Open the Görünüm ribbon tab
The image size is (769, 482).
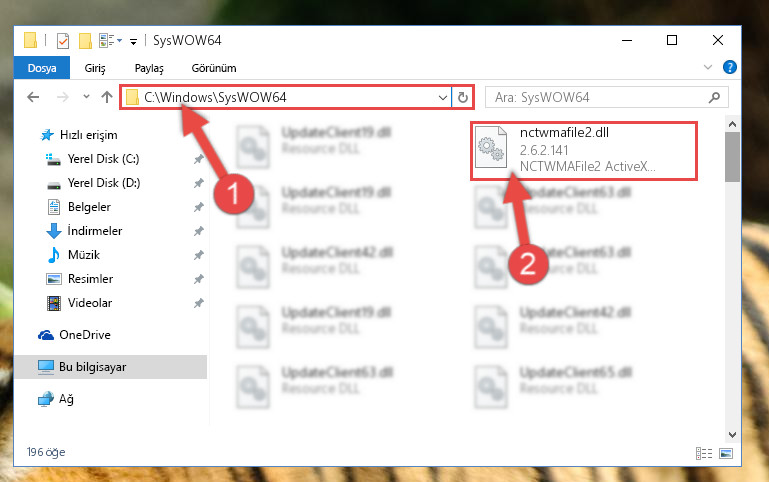pyautogui.click(x=214, y=68)
